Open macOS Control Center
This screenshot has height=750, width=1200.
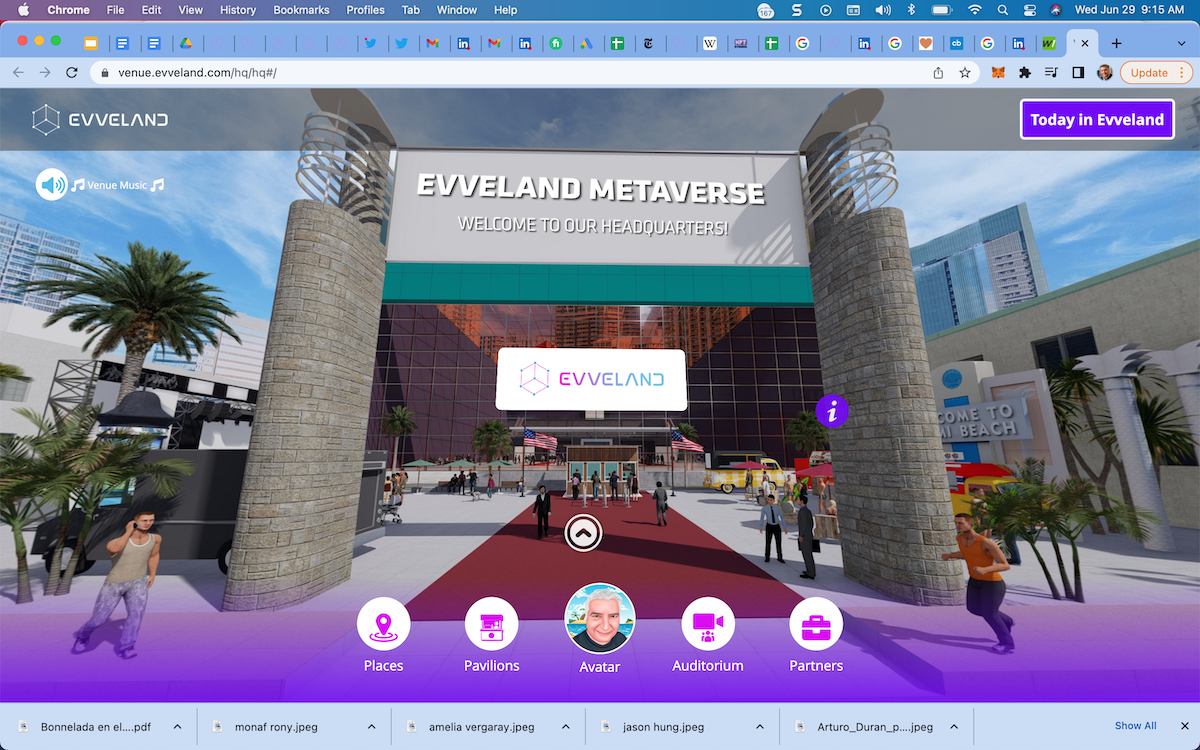[x=1031, y=10]
